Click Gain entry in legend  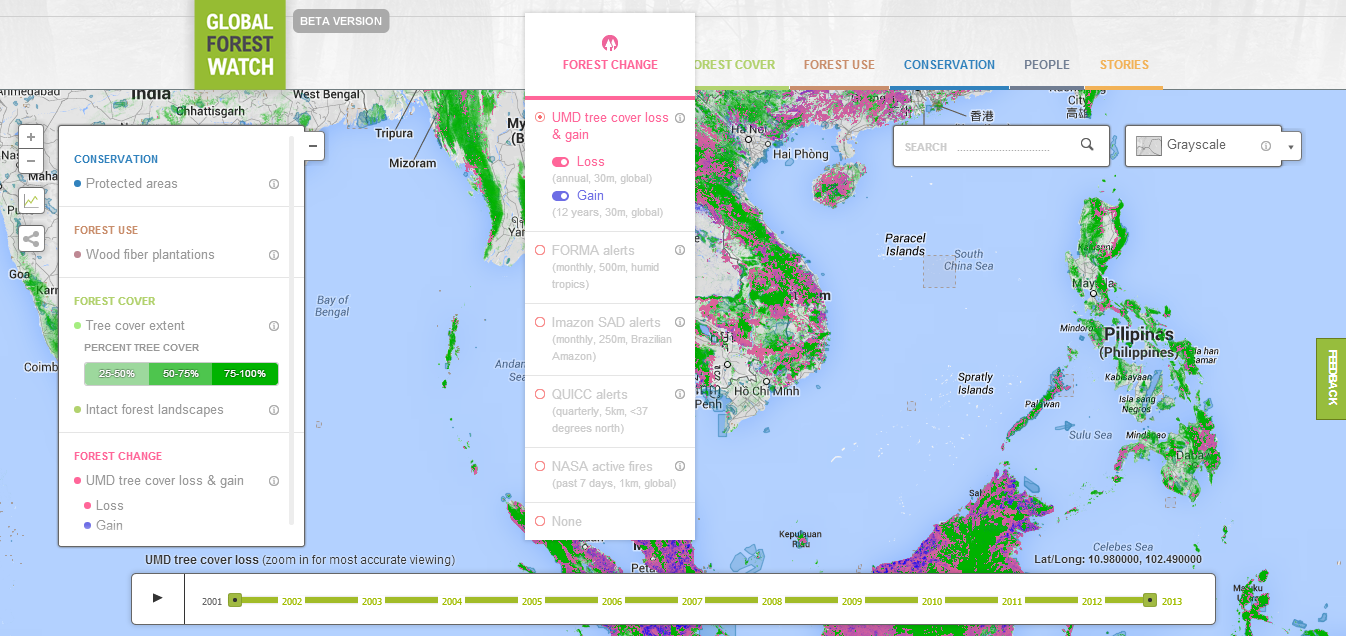click(104, 526)
